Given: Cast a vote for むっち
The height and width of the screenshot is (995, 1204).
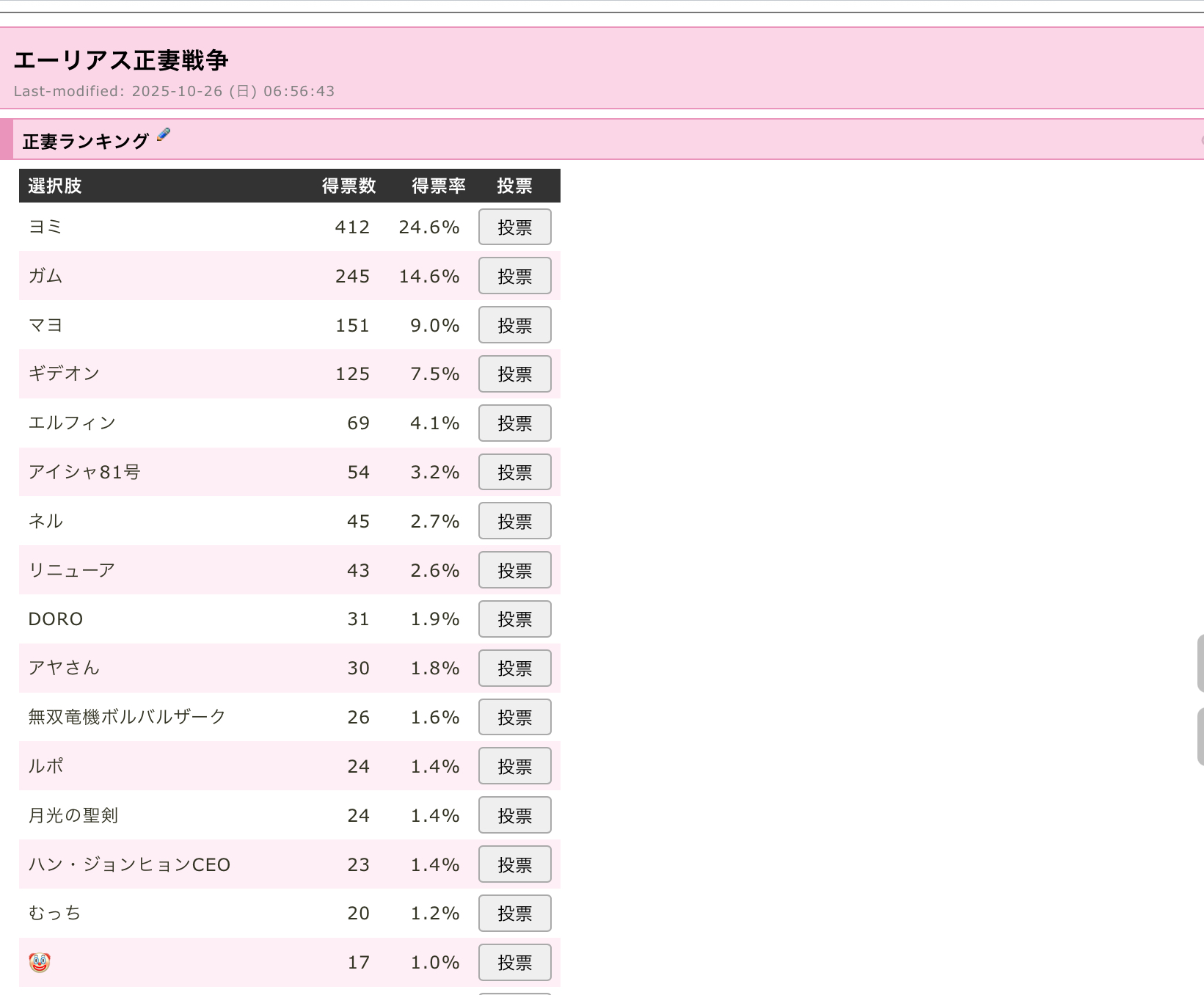Looking at the screenshot, I should tap(514, 914).
